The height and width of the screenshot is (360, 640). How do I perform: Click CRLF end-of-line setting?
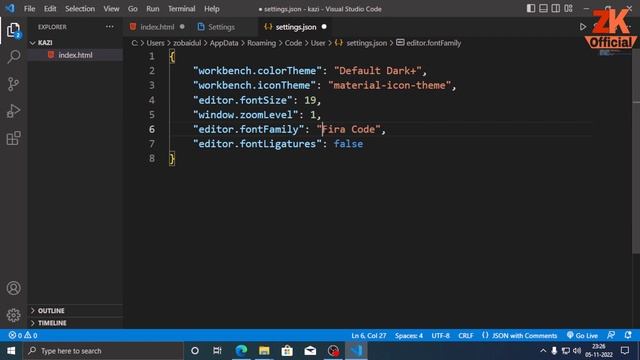(466, 335)
